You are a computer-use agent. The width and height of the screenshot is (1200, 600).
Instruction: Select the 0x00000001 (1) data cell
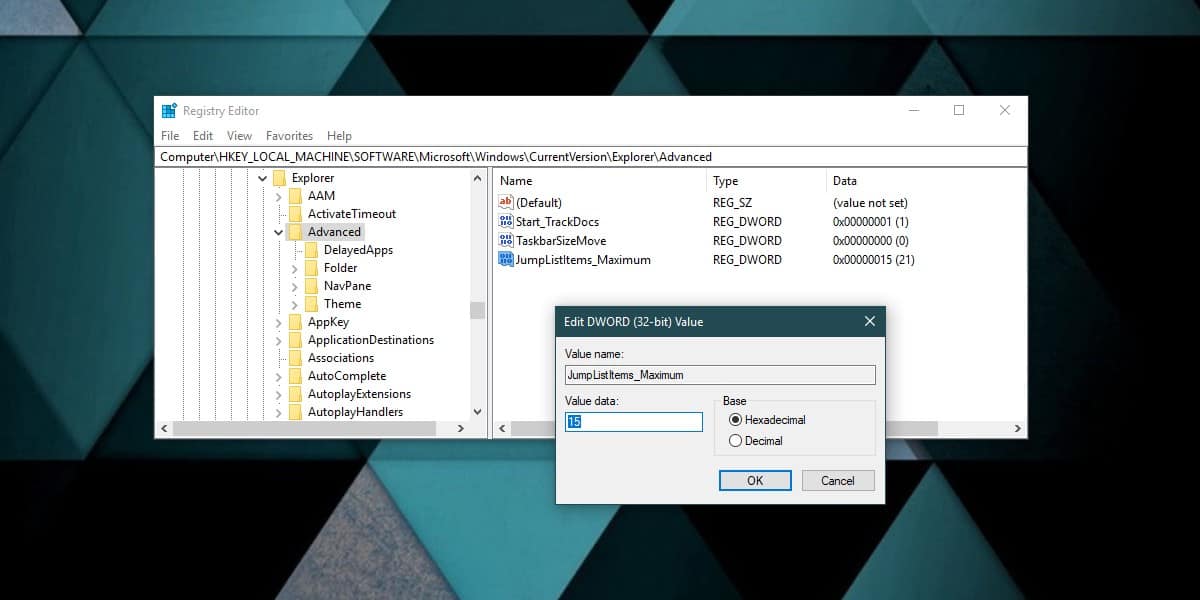870,222
